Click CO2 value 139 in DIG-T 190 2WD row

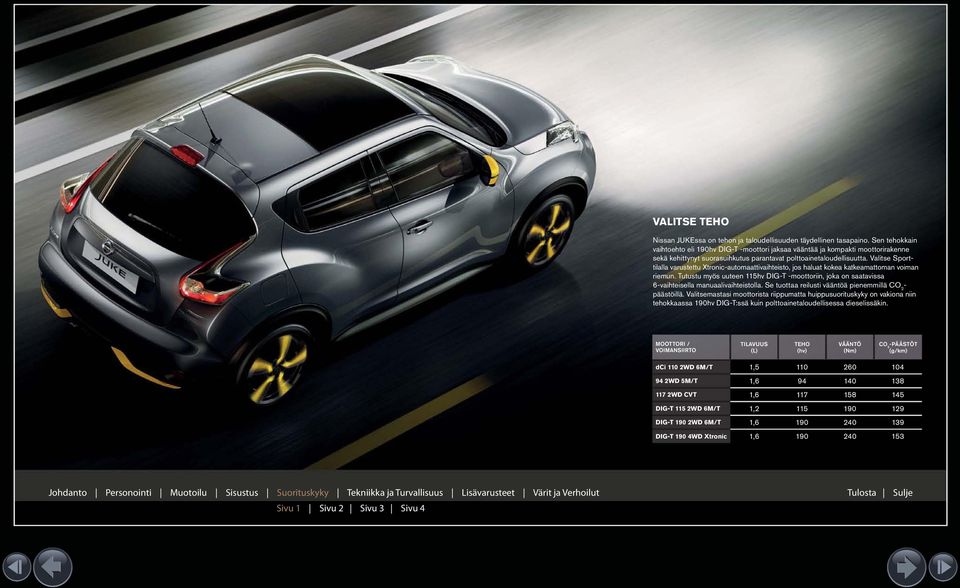coord(898,422)
